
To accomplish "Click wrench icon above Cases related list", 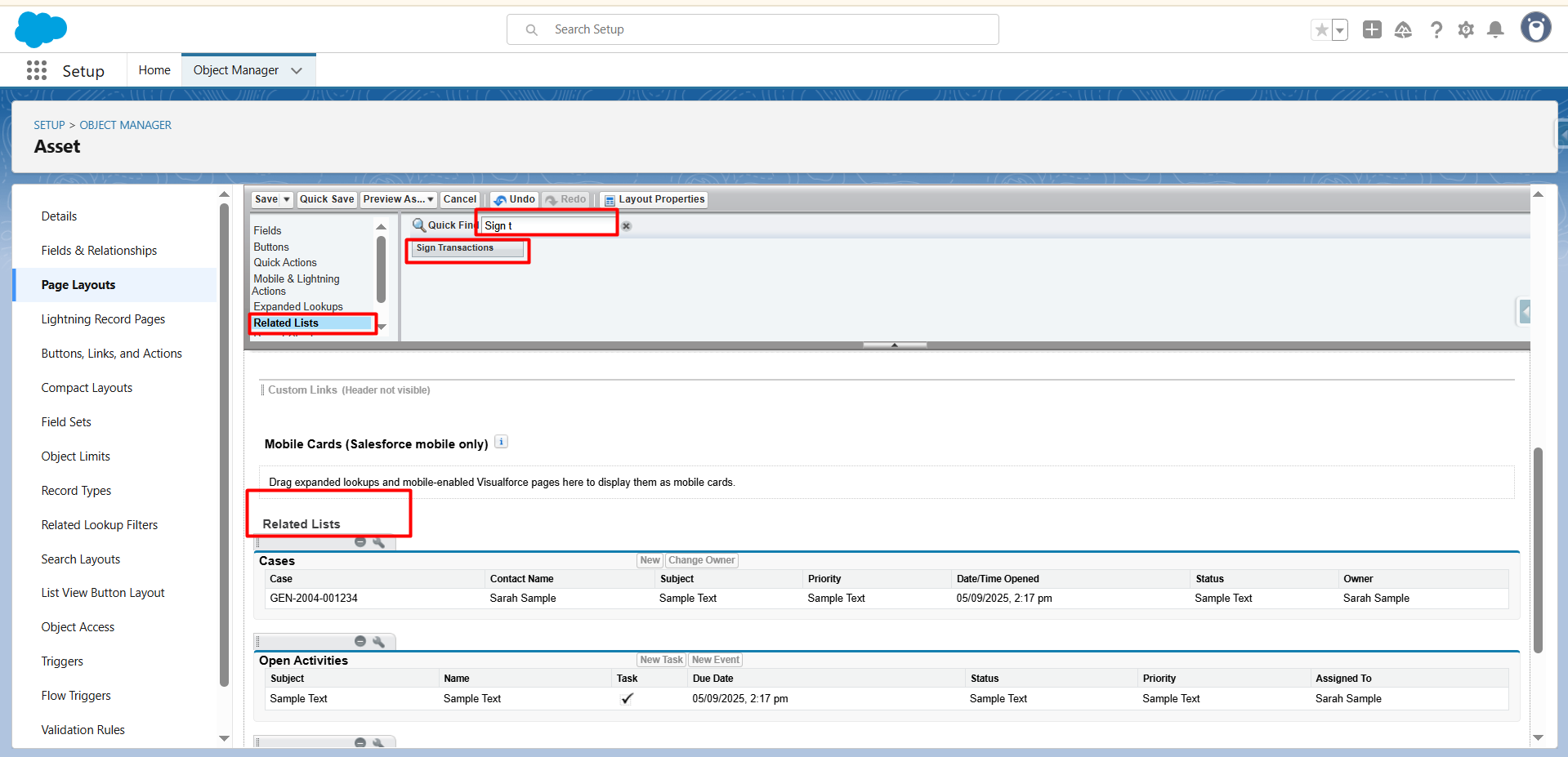I will point(378,542).
